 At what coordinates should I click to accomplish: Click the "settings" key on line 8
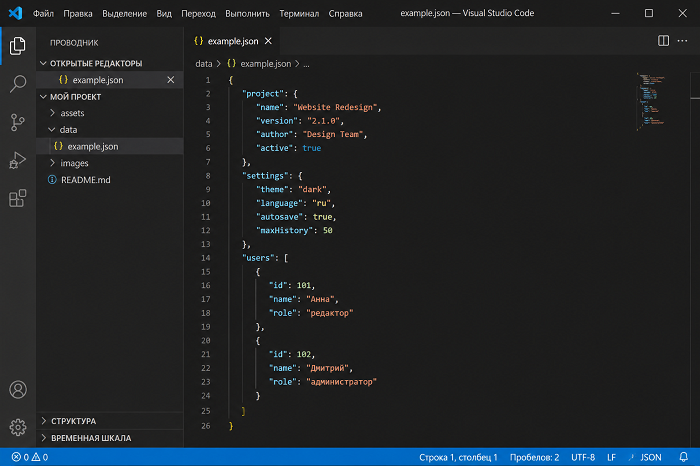(265, 175)
